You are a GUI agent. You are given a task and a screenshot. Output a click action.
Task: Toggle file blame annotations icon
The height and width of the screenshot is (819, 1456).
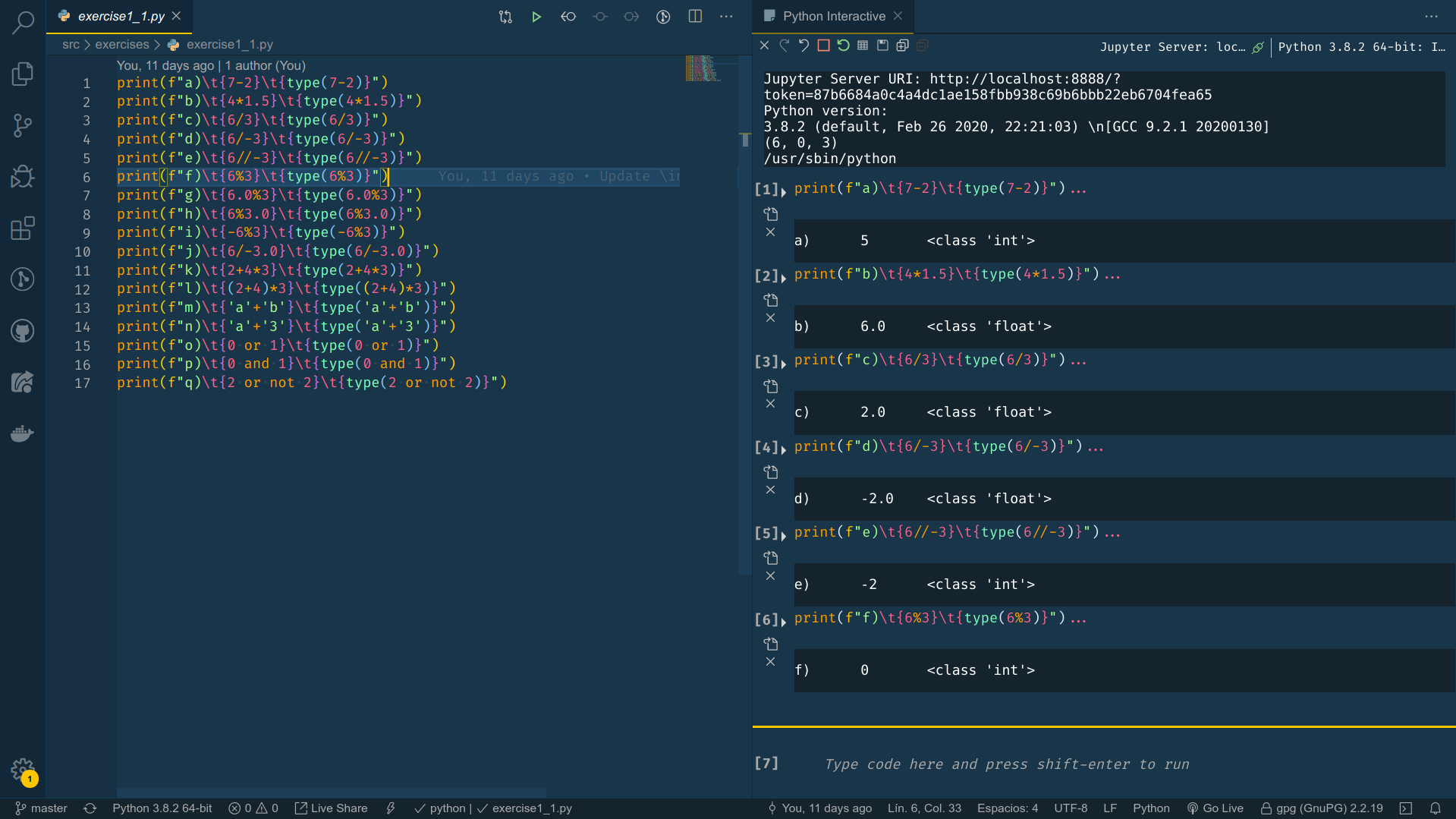[663, 17]
